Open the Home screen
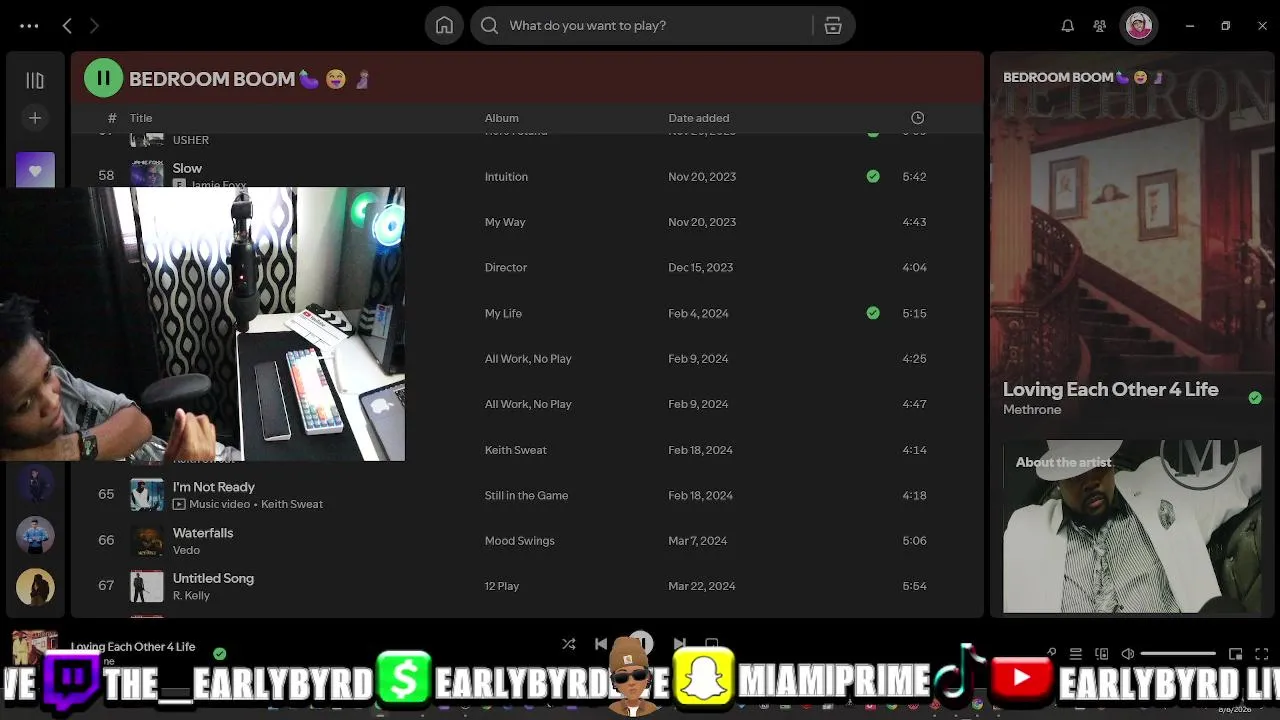 point(444,26)
